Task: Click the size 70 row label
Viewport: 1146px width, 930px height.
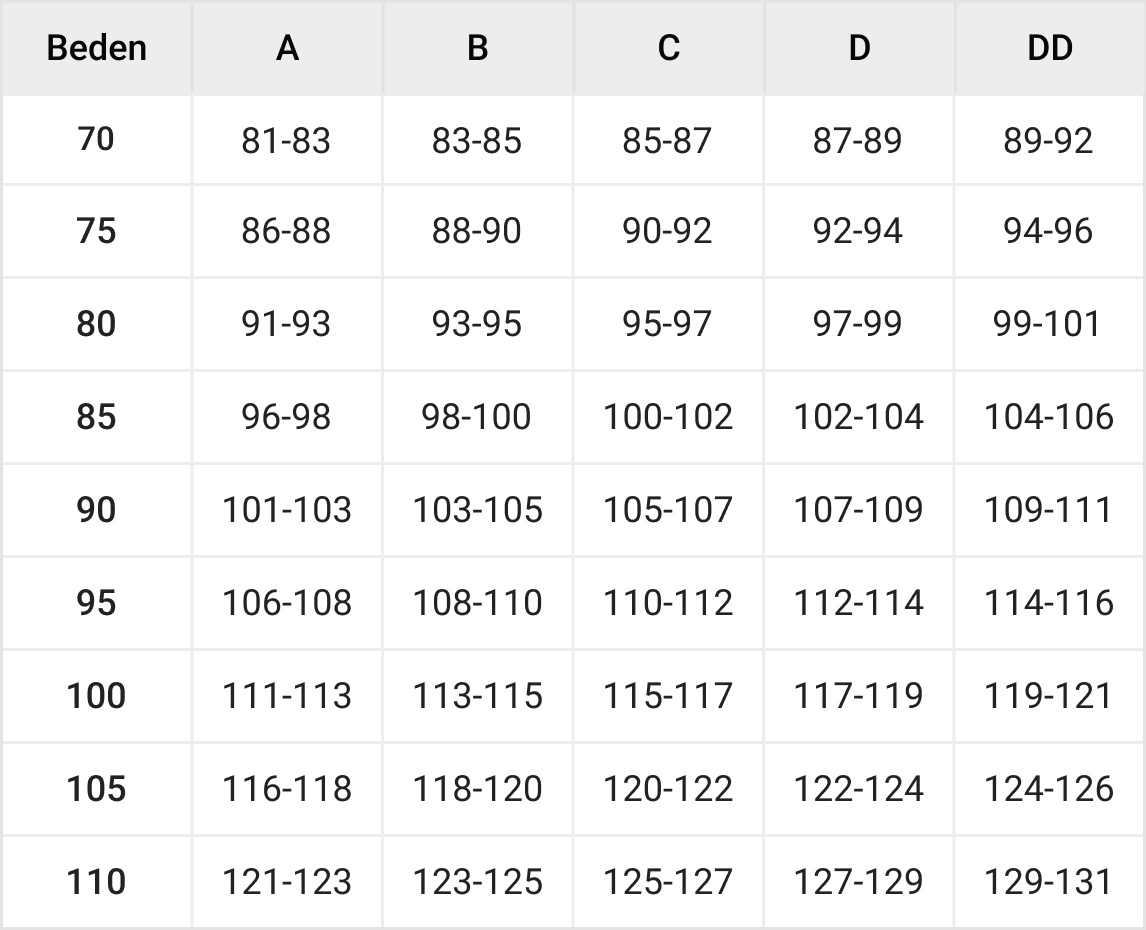Action: point(96,139)
